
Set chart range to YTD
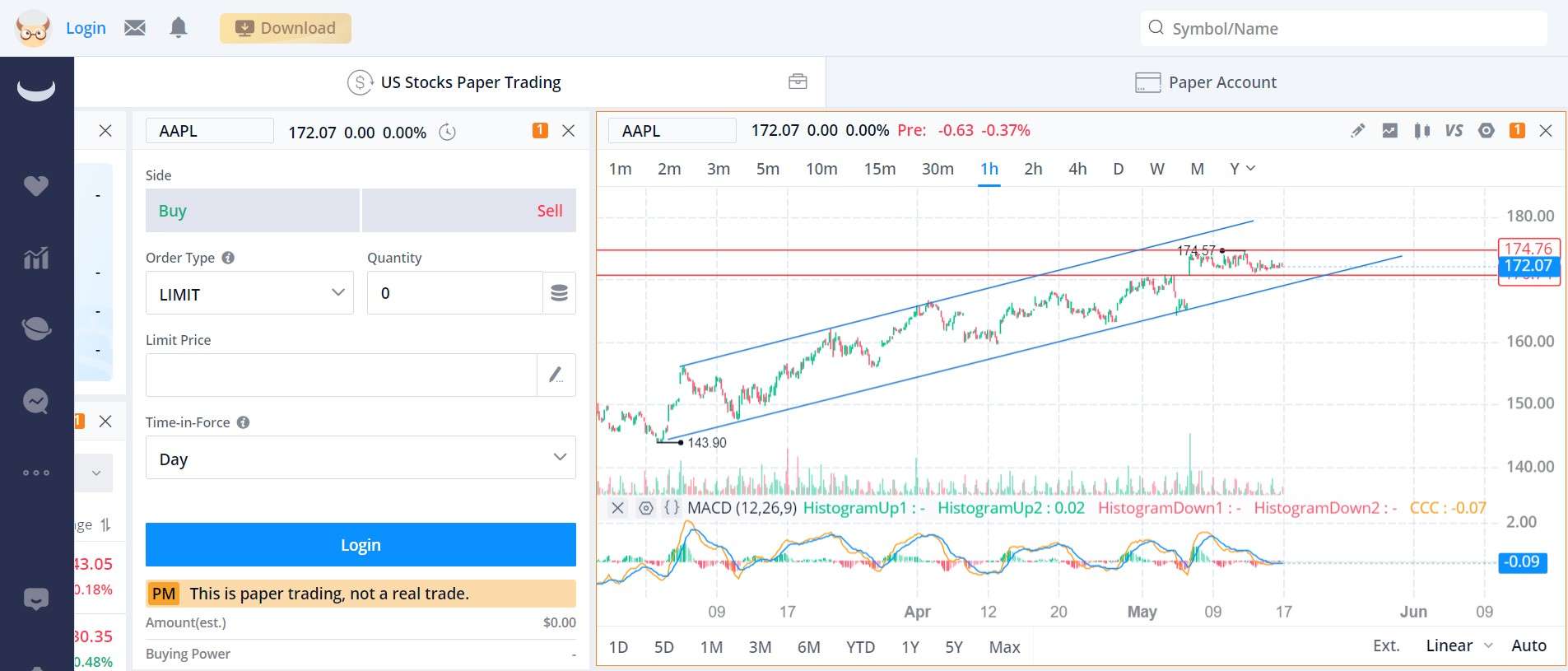[861, 647]
